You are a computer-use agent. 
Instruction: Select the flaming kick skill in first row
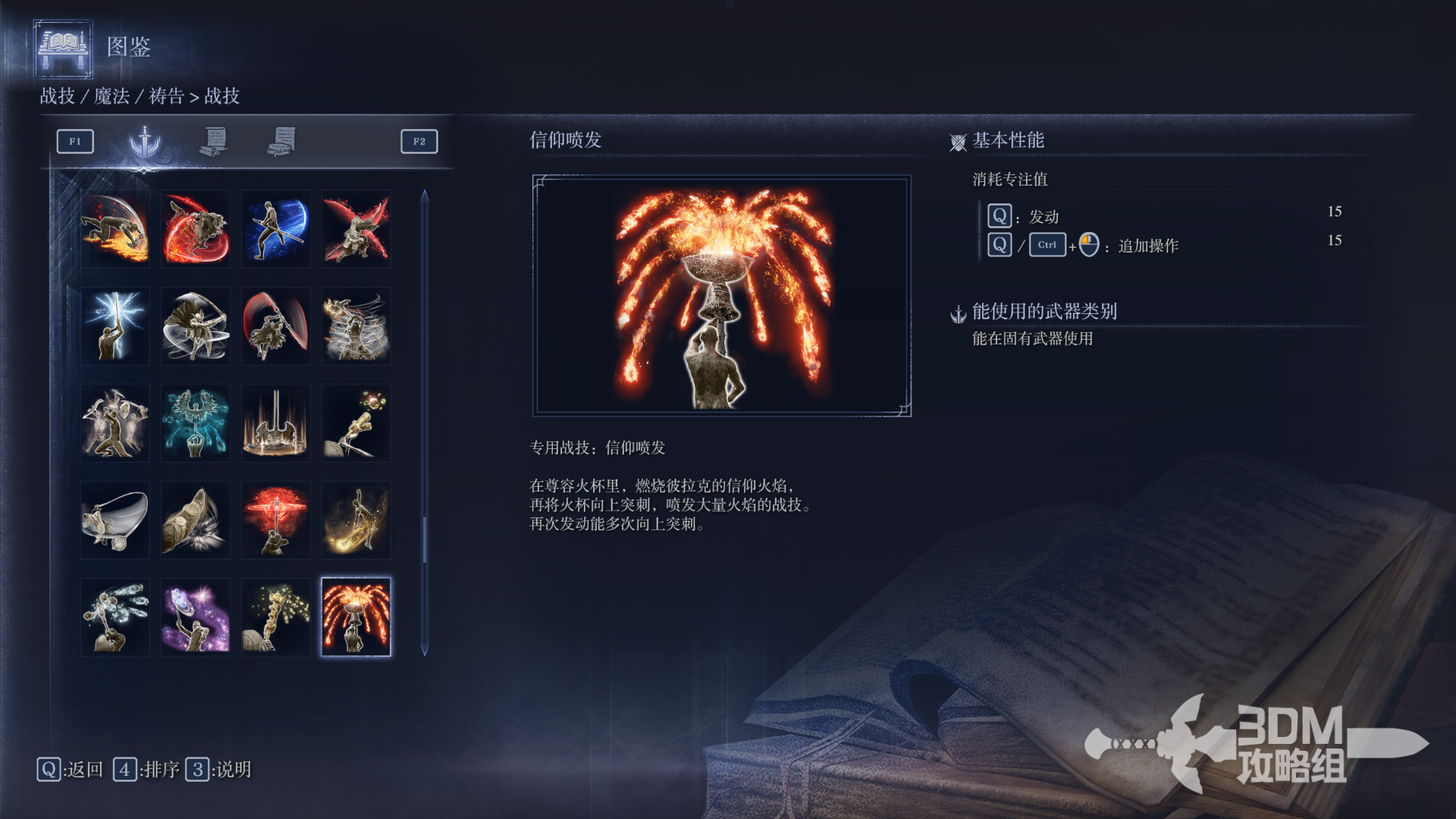pyautogui.click(x=115, y=229)
